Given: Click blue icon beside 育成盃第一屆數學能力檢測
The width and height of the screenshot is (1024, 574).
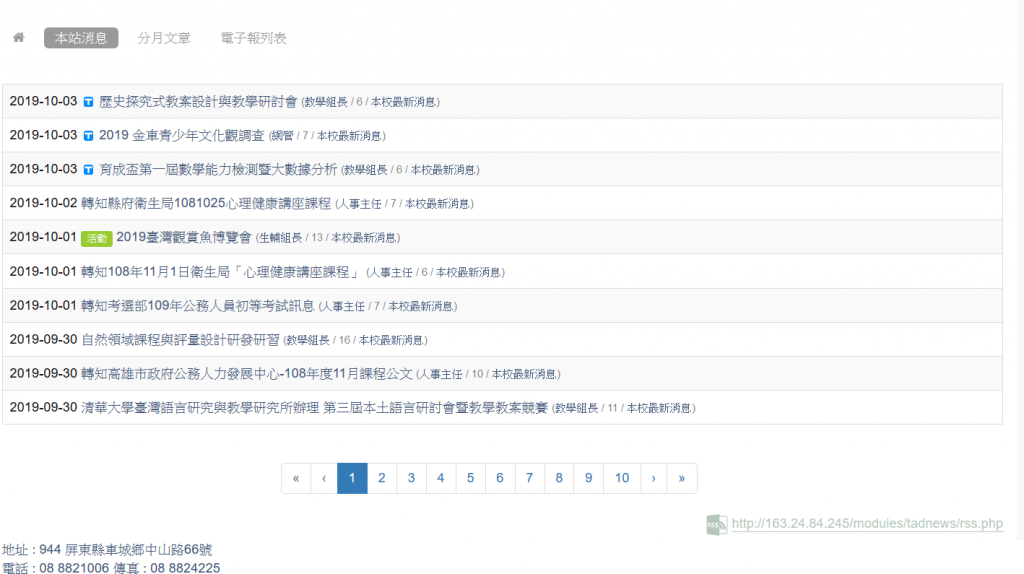Looking at the screenshot, I should click(88, 170).
